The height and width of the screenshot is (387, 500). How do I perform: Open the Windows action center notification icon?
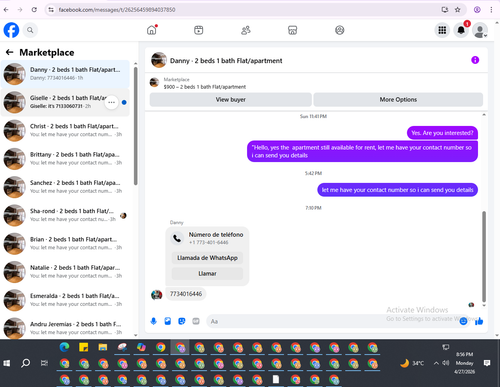[x=487, y=363]
